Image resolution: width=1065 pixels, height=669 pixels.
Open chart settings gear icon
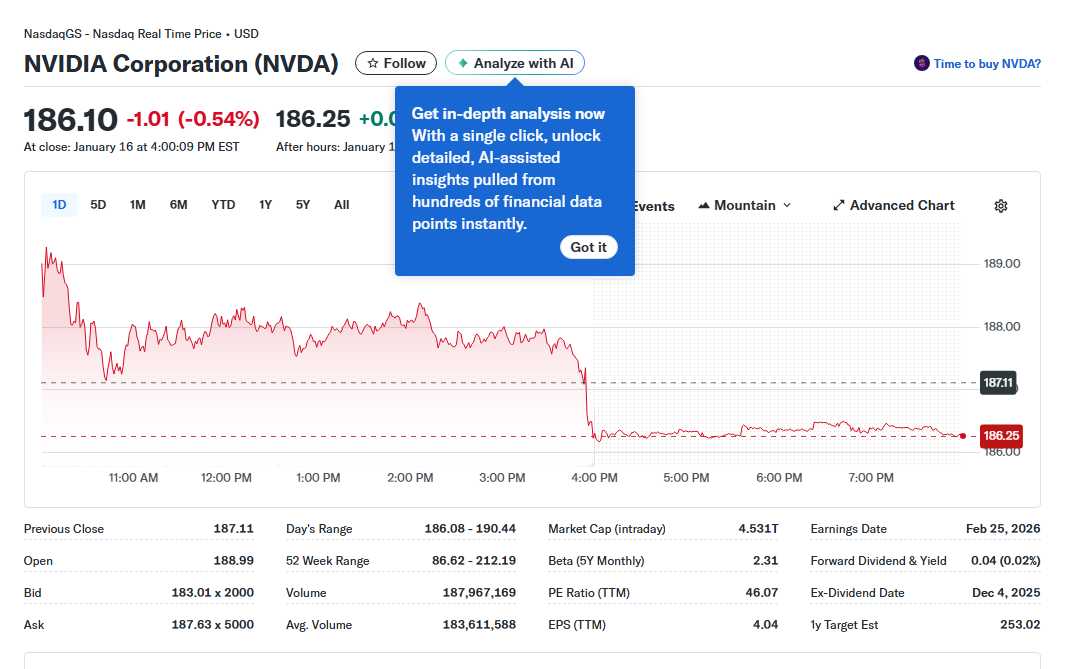coord(1001,206)
